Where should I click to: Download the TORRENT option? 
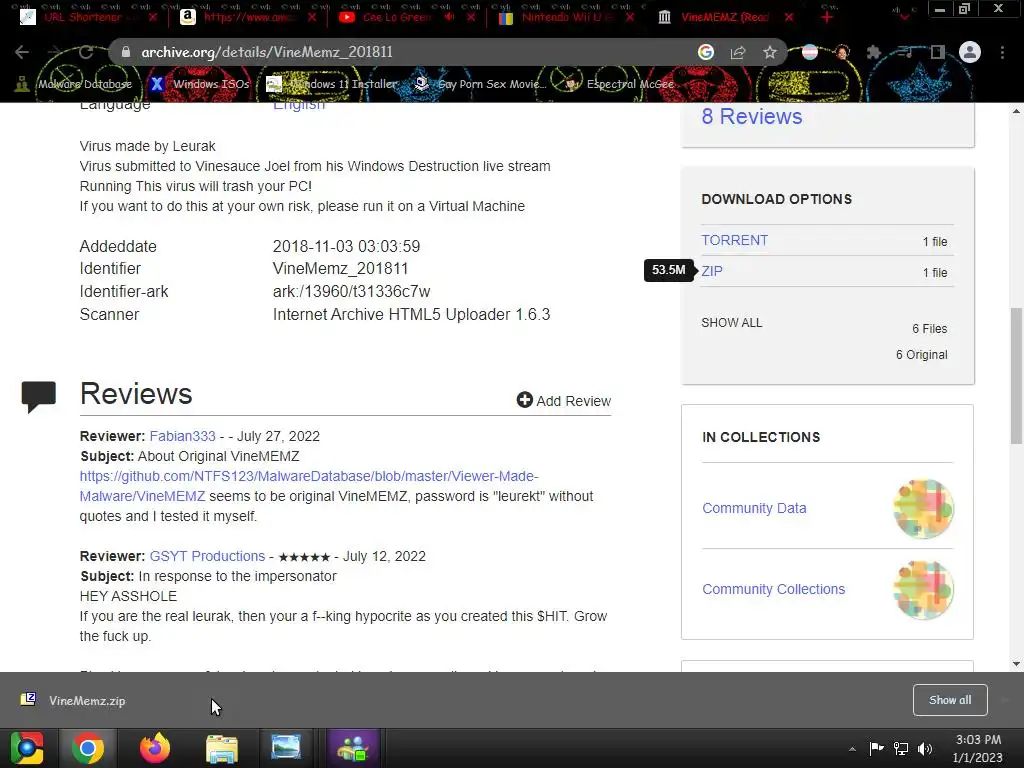[735, 240]
